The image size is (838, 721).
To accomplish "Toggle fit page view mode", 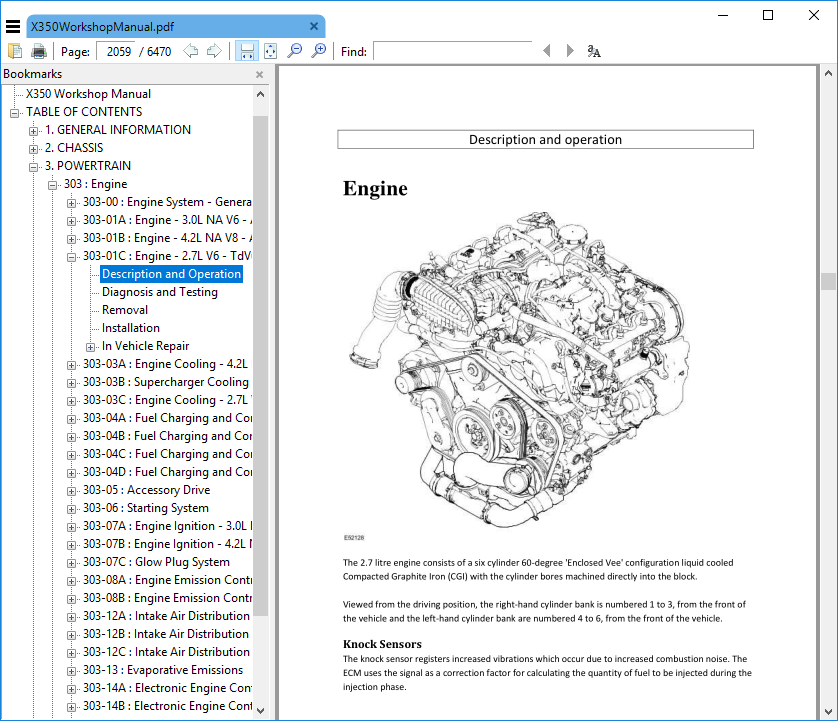I will coord(270,51).
